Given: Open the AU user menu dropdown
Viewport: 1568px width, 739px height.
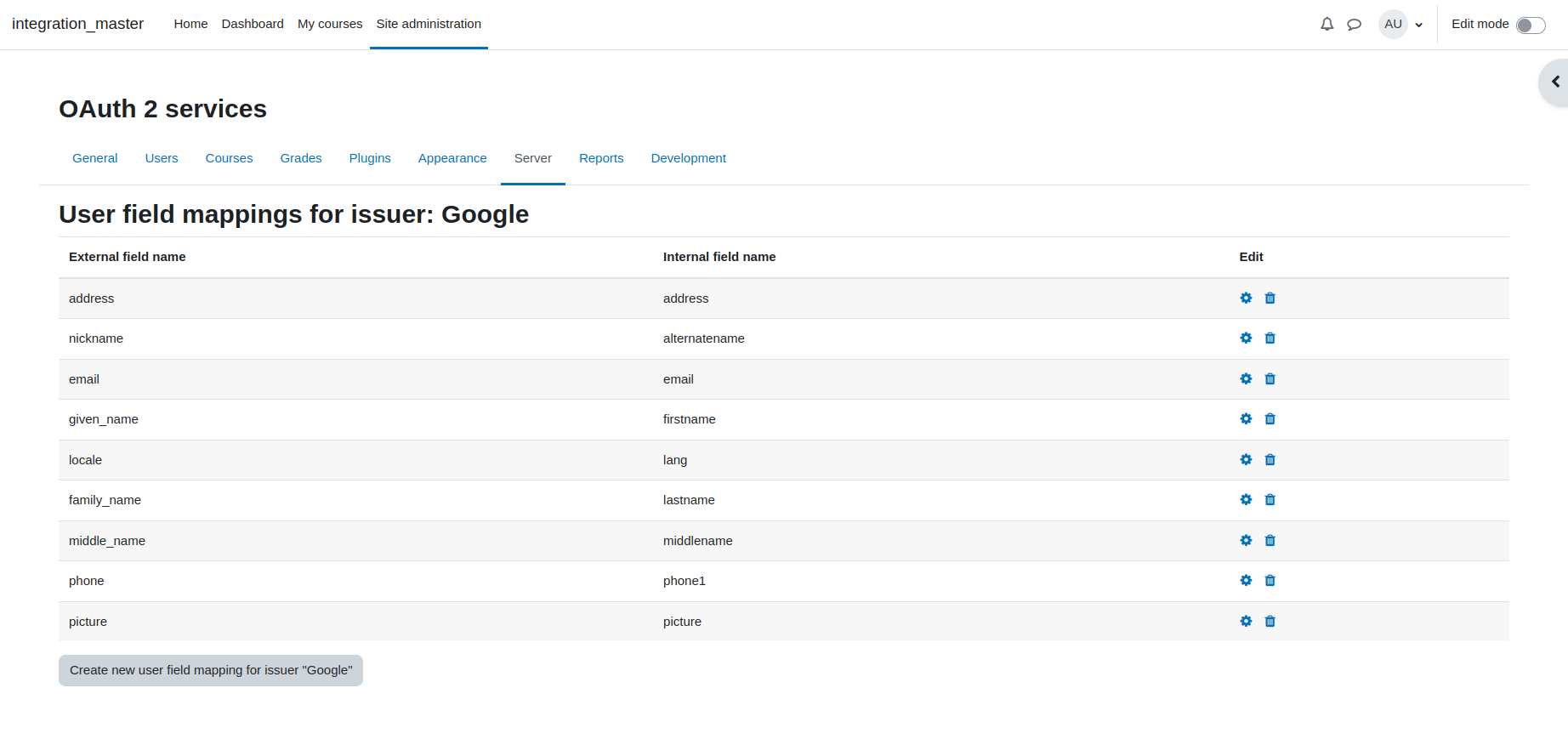Looking at the screenshot, I should pos(1401,25).
